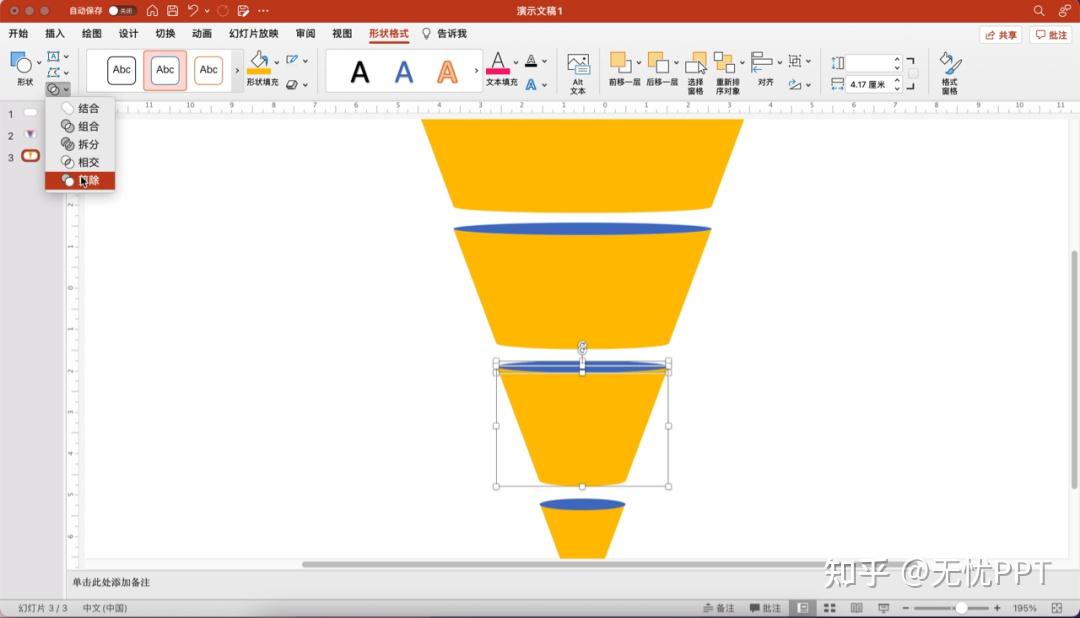Click the save icon in title bar
The height and width of the screenshot is (618, 1080).
pyautogui.click(x=172, y=11)
